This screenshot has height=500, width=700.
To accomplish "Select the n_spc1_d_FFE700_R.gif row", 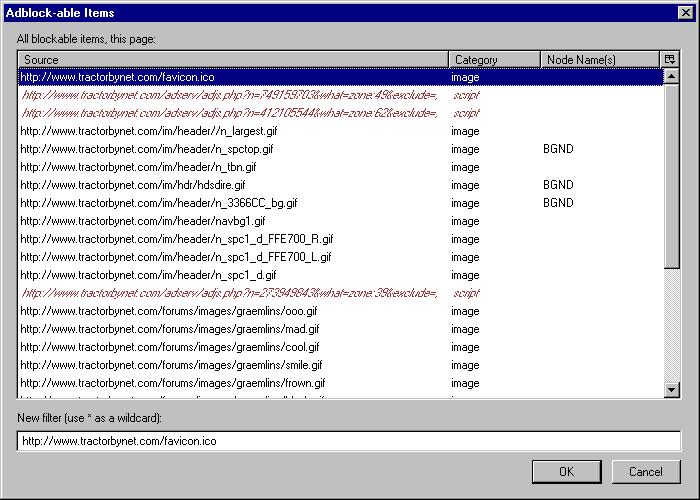I will tap(341, 239).
